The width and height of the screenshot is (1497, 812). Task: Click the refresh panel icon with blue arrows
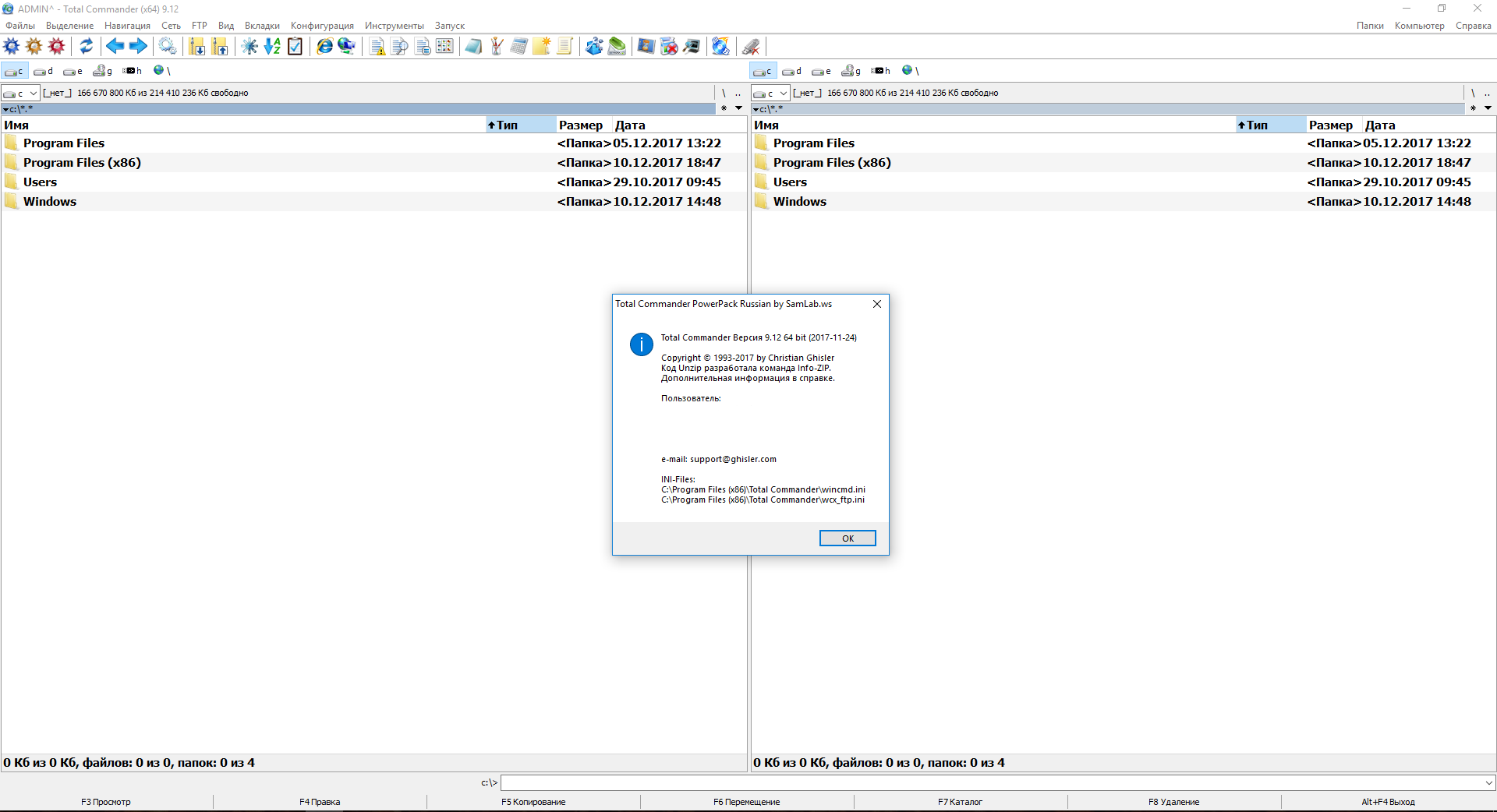pyautogui.click(x=87, y=47)
